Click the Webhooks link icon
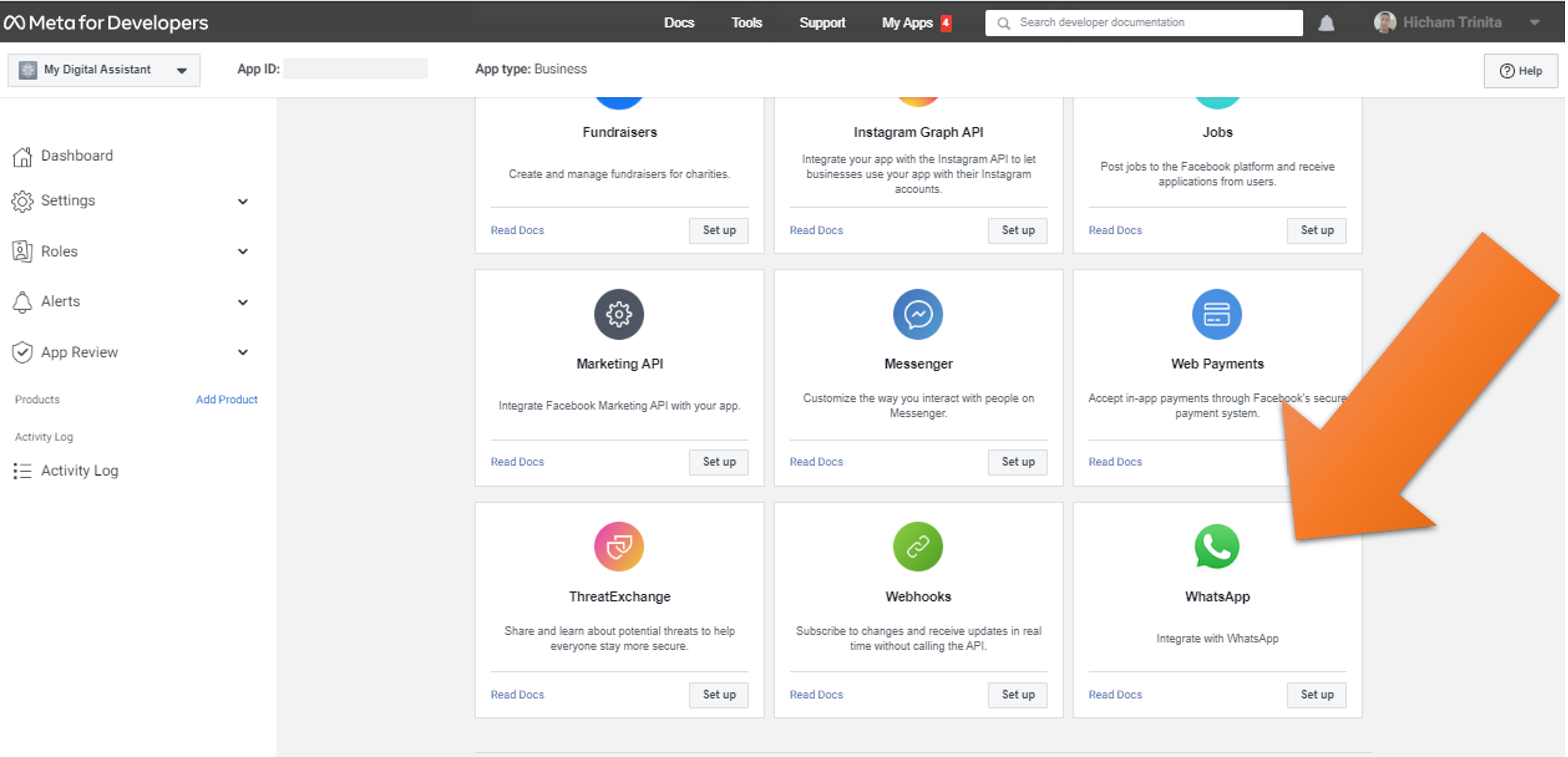The image size is (1568, 757). coord(917,546)
